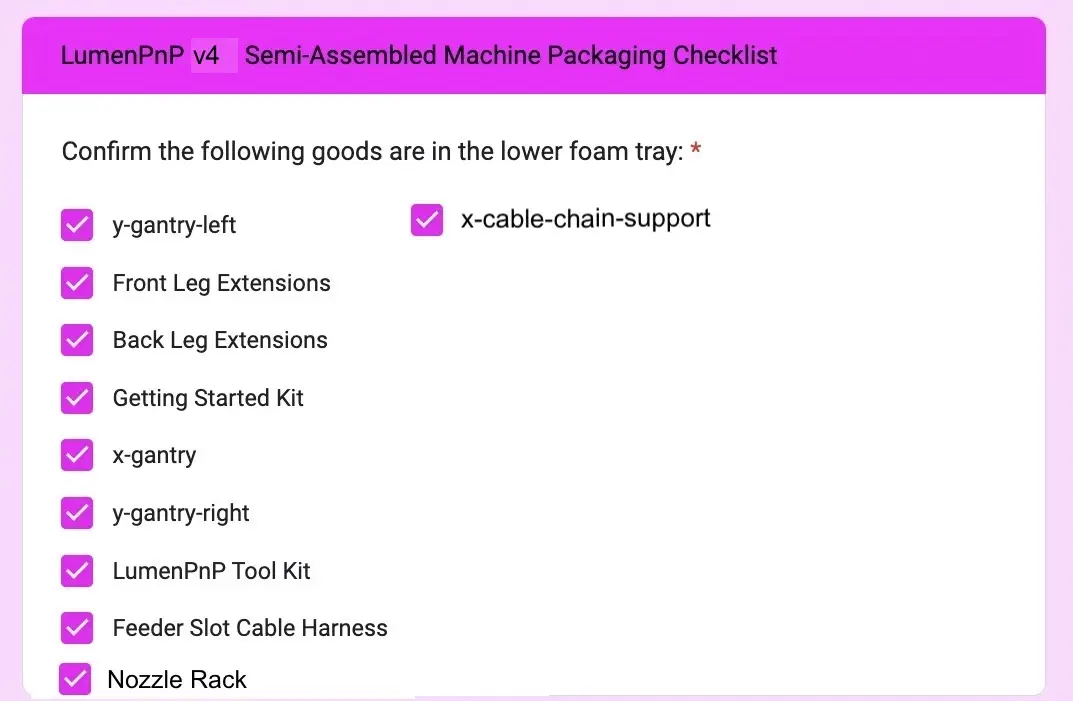Click the "x-cable-chain-support" label text

585,219
